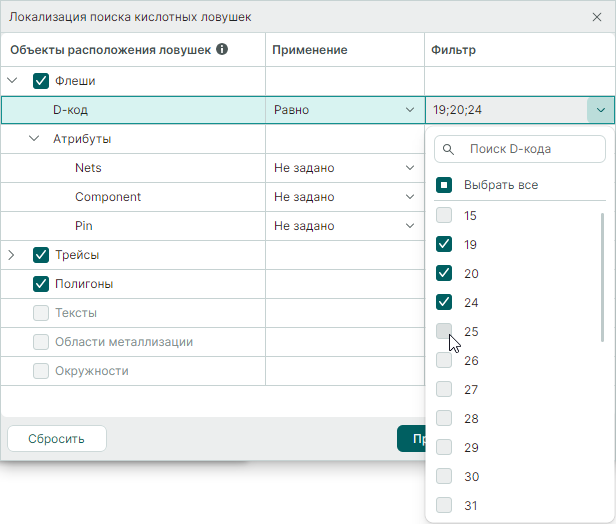616x524 pixels.
Task: Close the D-код filter dropdown arrow
Action: click(x=600, y=110)
